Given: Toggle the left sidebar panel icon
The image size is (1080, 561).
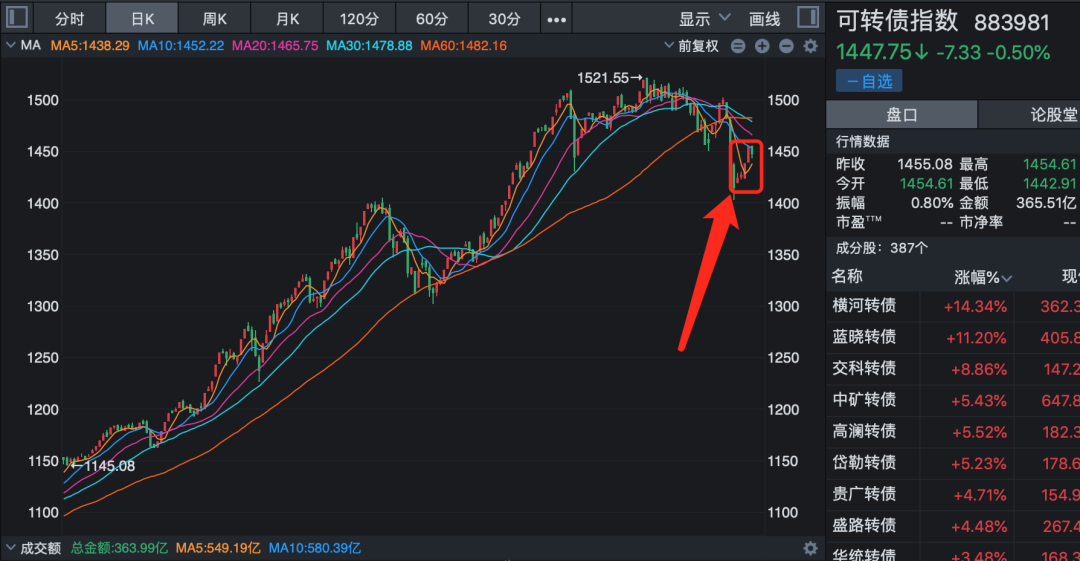Looking at the screenshot, I should pos(17,17).
